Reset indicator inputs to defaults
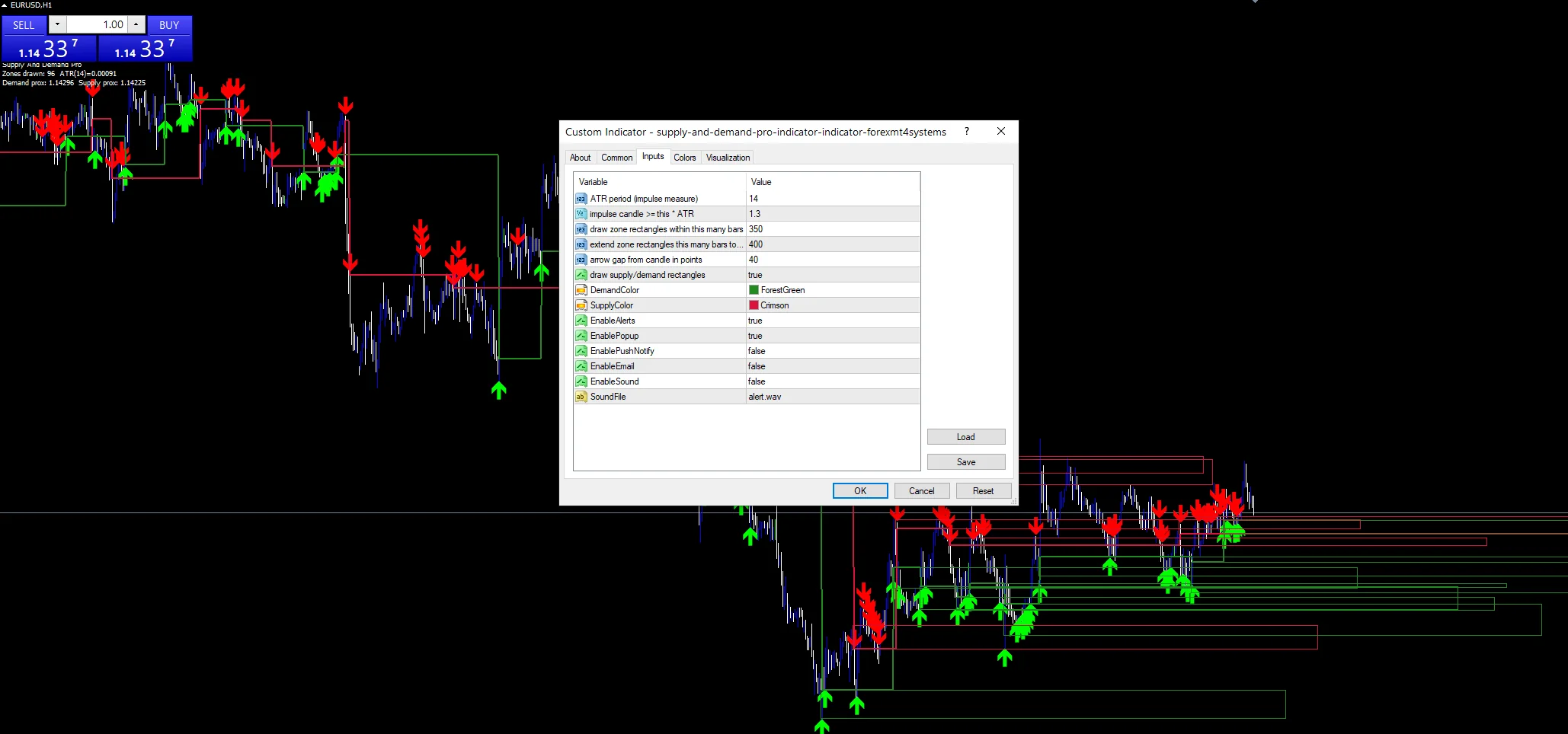The image size is (1568, 734). tap(983, 491)
